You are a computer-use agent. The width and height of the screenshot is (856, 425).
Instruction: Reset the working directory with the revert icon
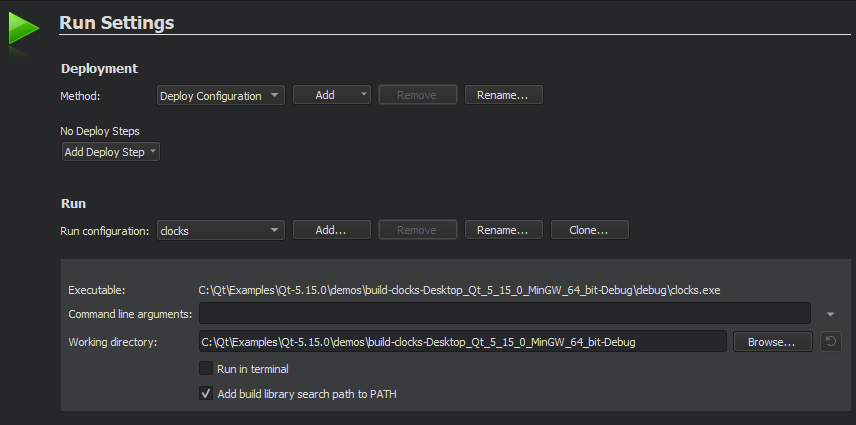(830, 342)
